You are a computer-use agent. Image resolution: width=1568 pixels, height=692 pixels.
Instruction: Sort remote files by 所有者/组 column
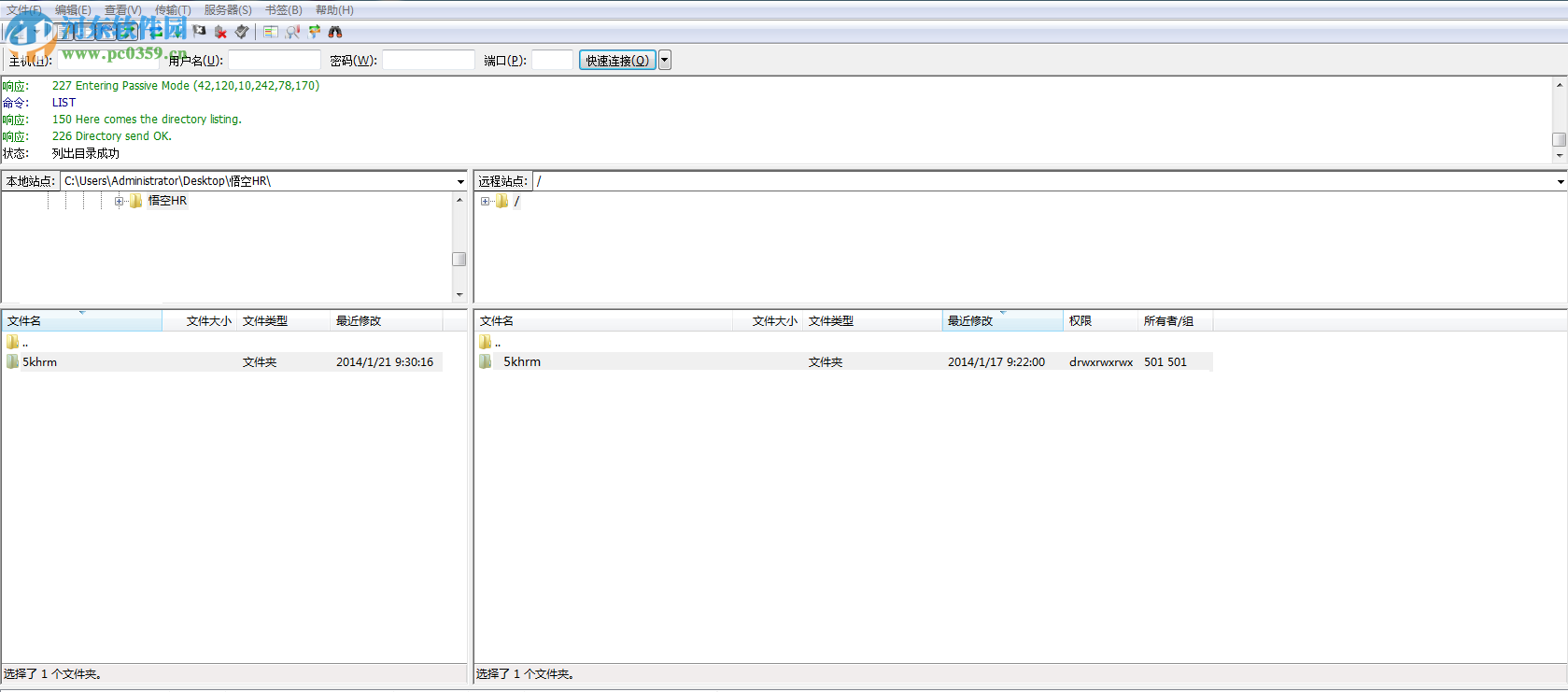pyautogui.click(x=1176, y=320)
